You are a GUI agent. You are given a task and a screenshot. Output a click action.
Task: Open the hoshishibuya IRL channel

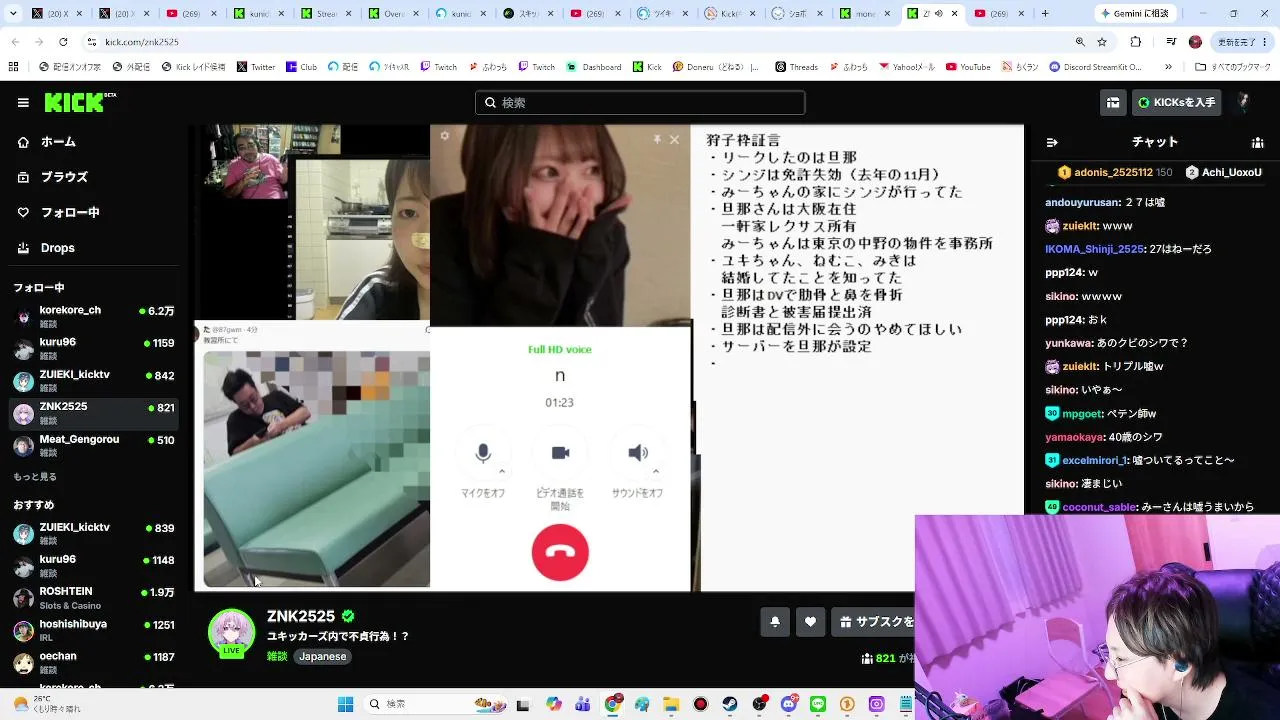95,629
